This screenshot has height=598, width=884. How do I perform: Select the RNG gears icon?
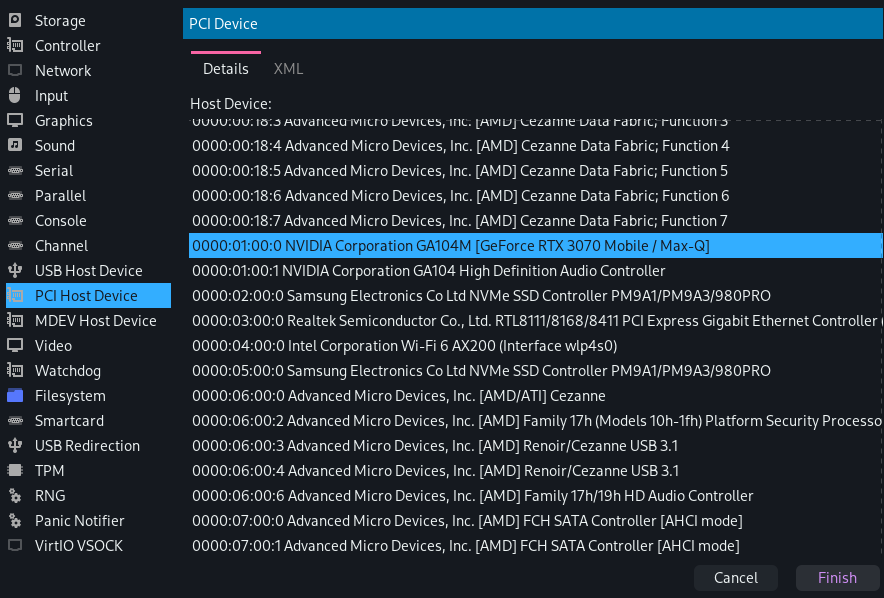coord(15,496)
